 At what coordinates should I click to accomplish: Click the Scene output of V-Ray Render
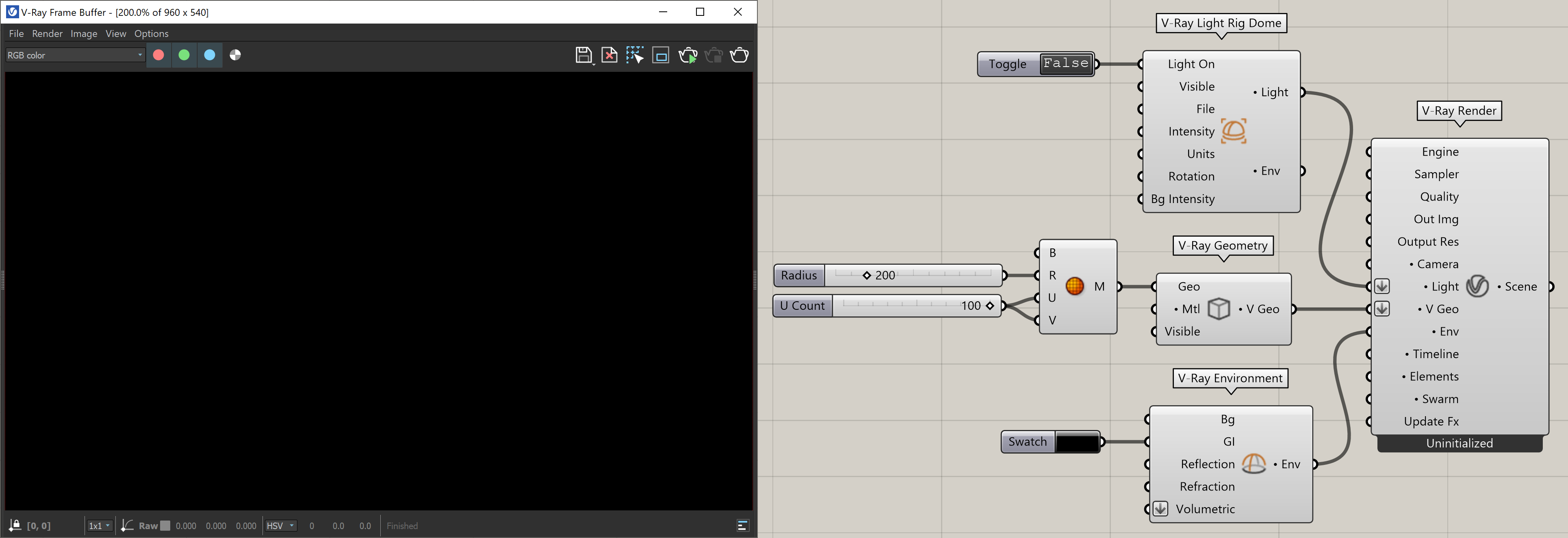click(1520, 287)
